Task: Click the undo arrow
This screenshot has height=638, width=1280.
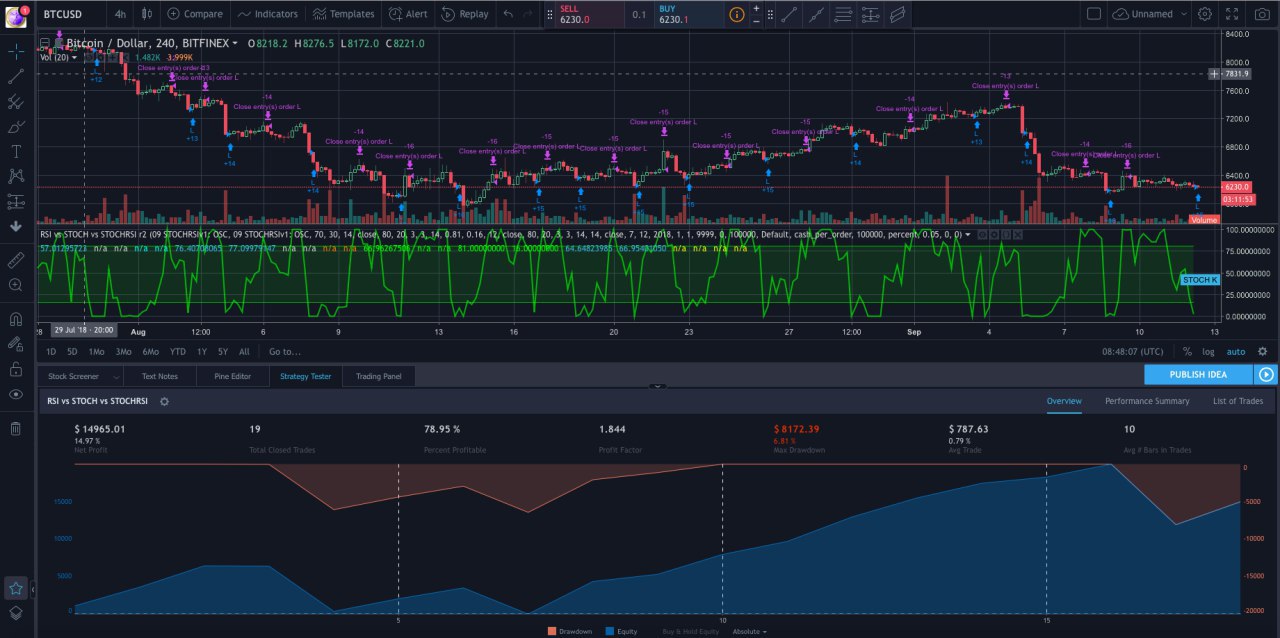Action: point(508,14)
